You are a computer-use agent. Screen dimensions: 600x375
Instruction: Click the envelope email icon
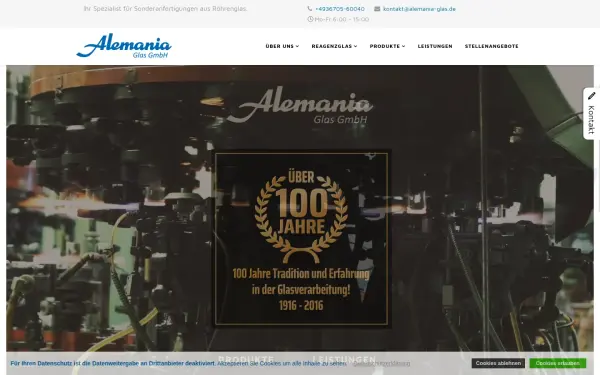coord(377,8)
